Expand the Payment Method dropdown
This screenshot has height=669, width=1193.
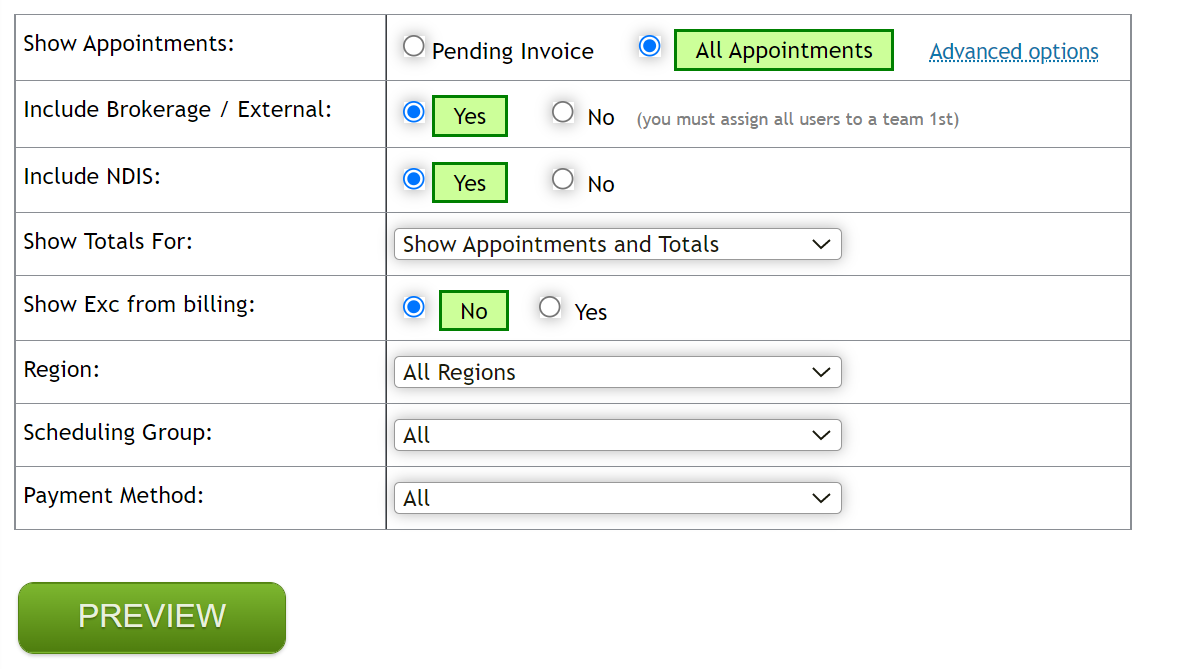617,497
